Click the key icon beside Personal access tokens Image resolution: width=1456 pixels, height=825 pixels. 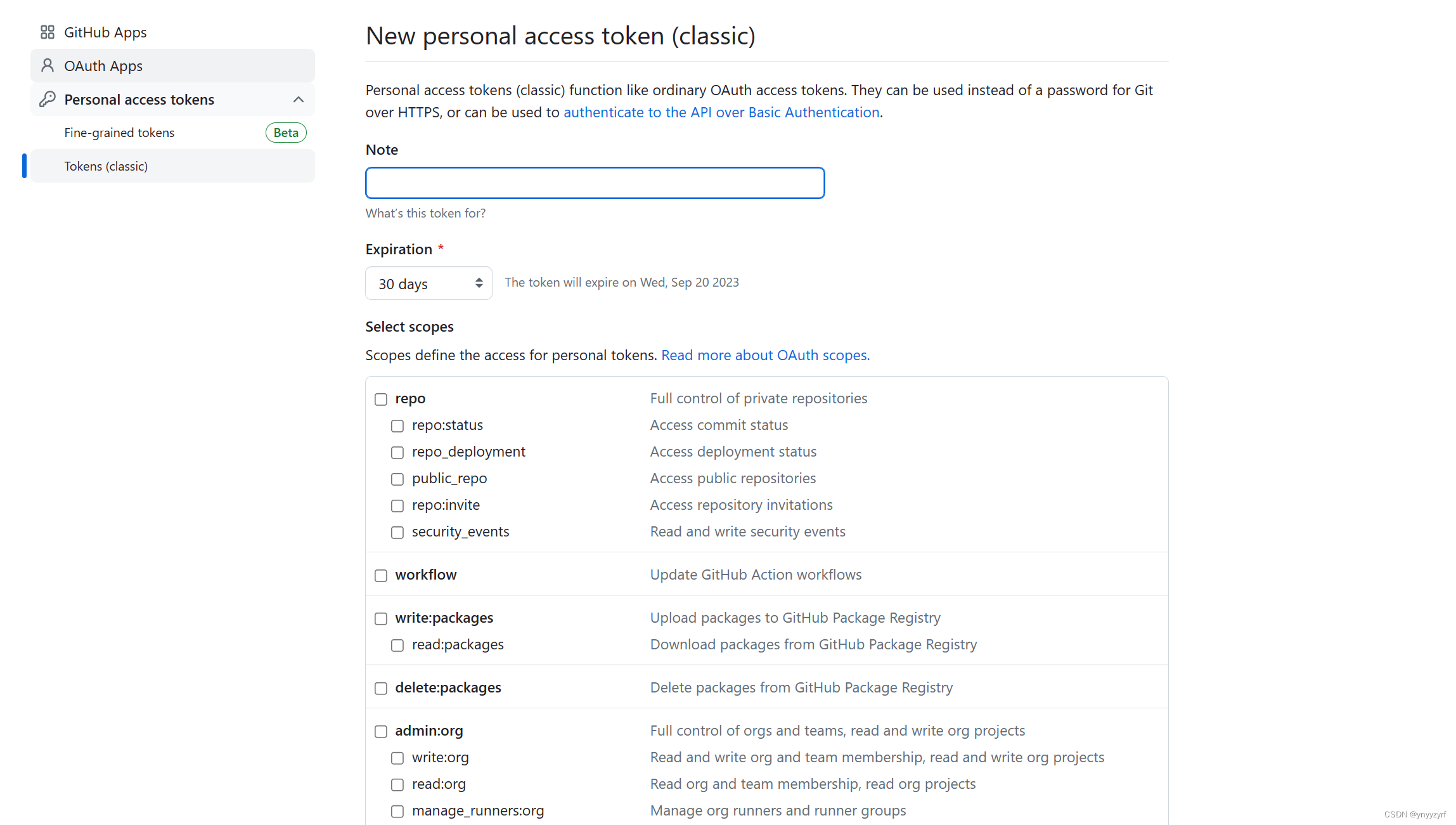click(x=48, y=99)
